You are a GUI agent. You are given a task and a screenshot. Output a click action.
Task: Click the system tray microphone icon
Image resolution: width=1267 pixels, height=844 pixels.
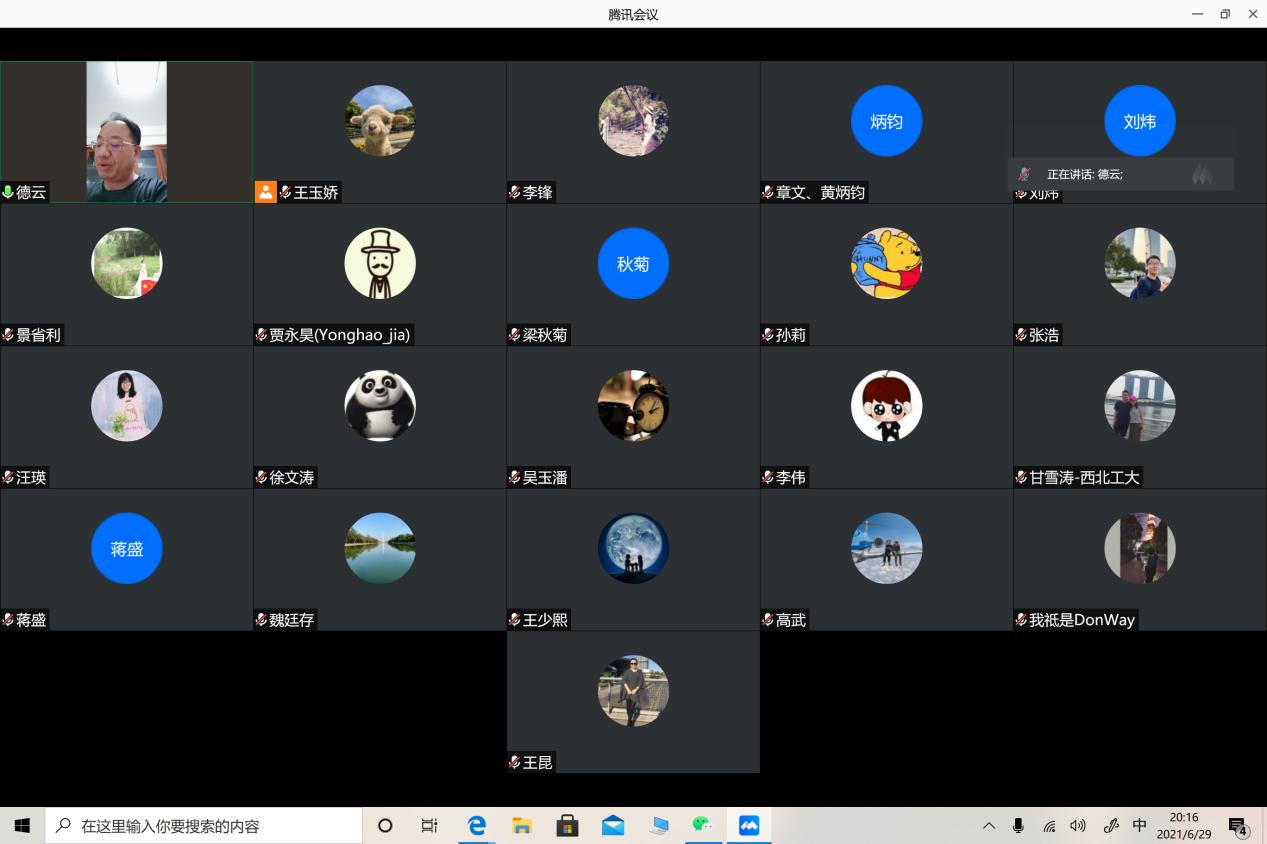point(1018,826)
